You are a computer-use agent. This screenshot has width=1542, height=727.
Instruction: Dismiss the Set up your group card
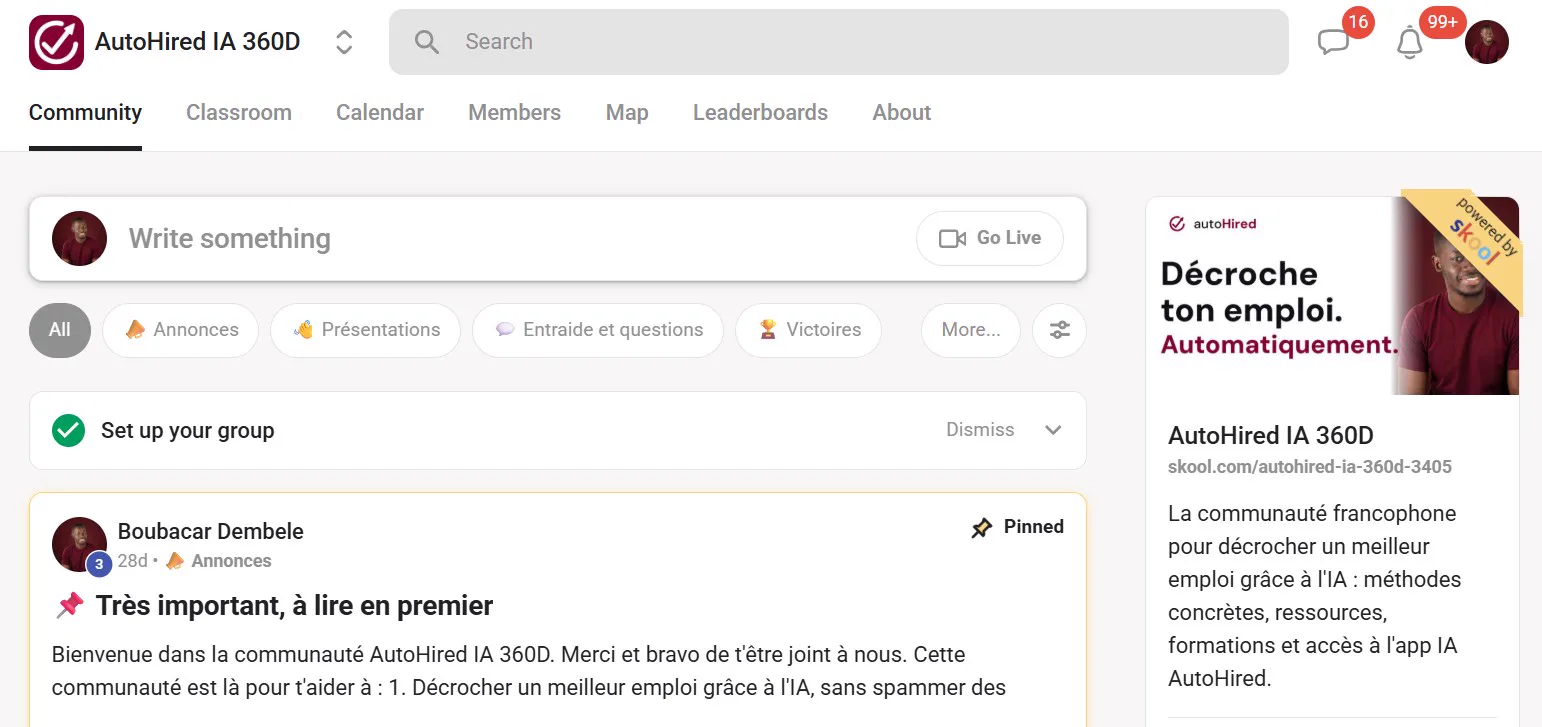click(x=980, y=430)
